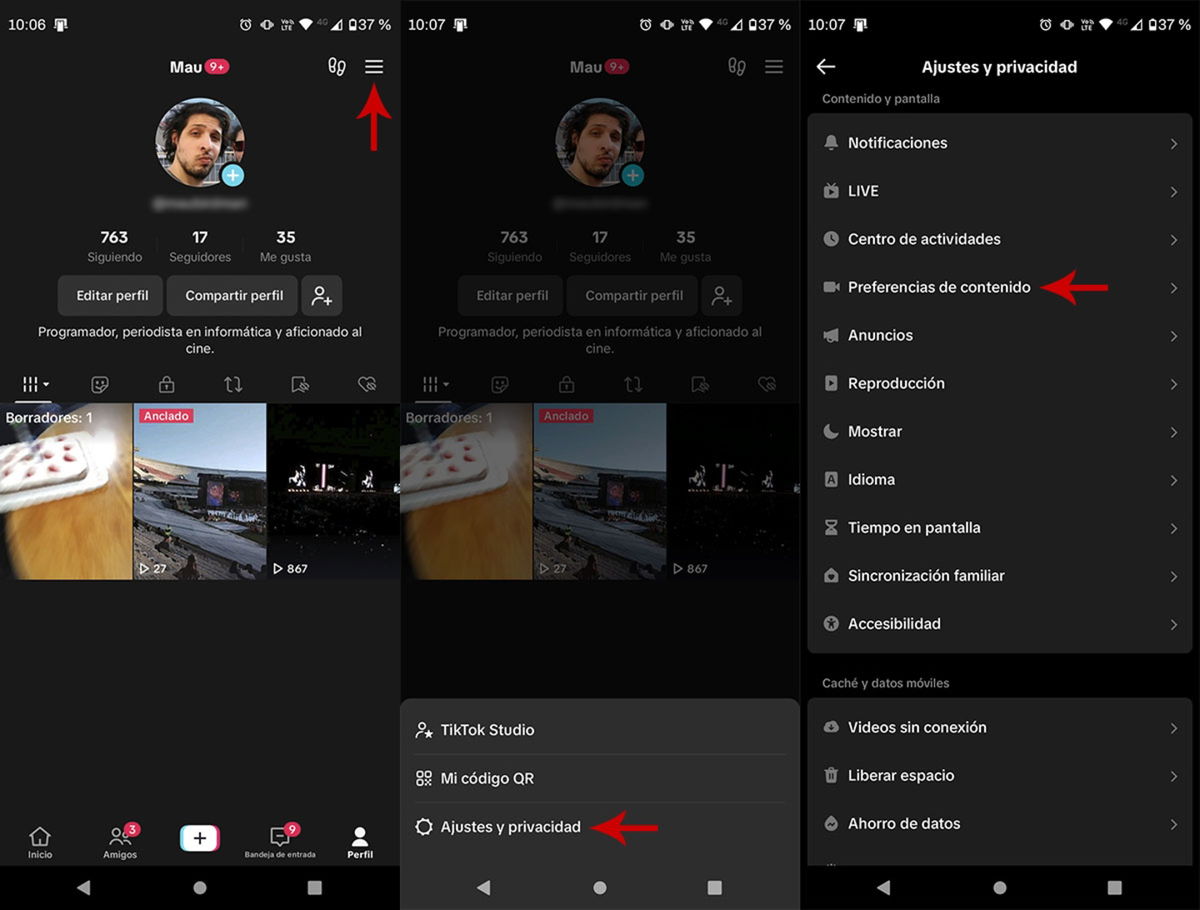
Task: Tap the chevron on the Anuncios row
Action: pos(1174,336)
